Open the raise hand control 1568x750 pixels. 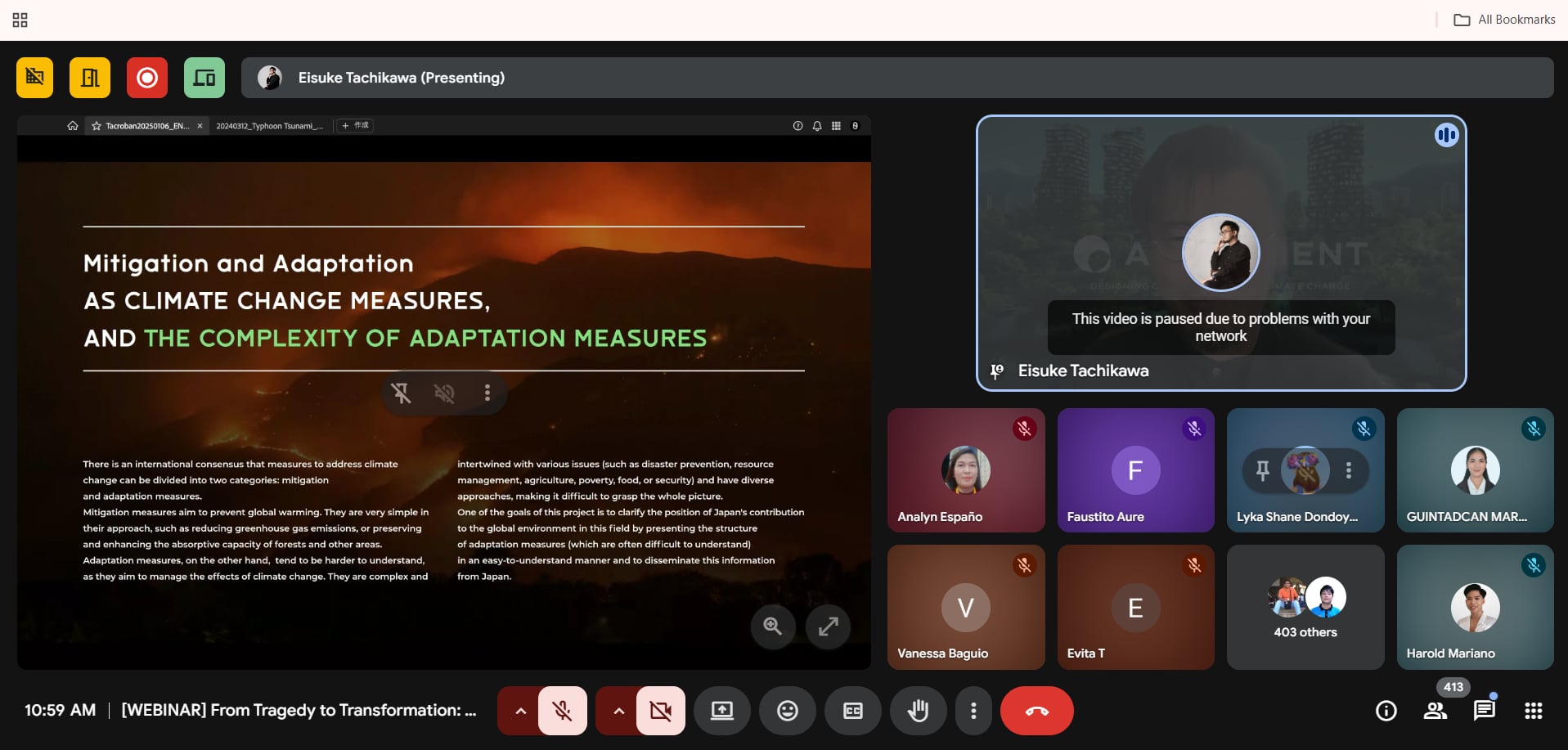918,711
